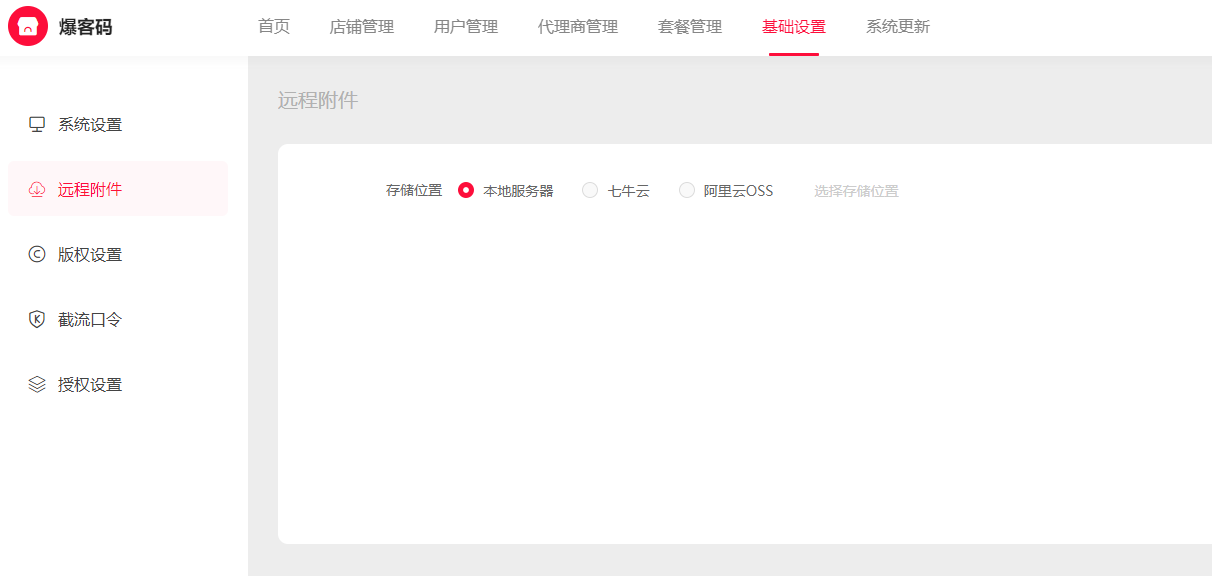
Task: Click the 选择存储位置 hint text
Action: [856, 191]
